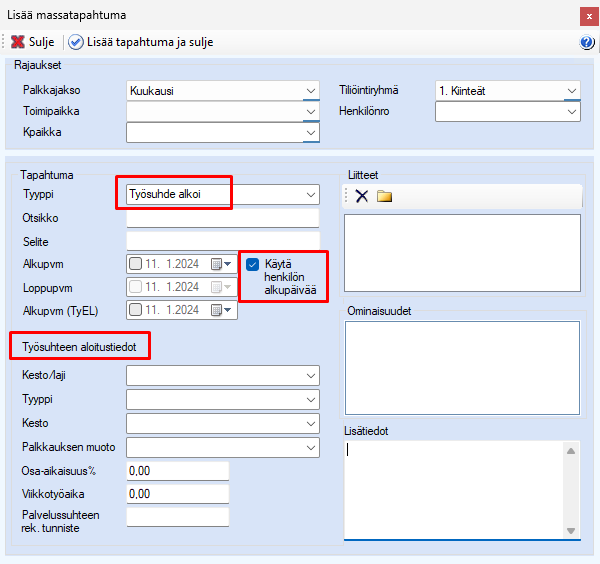Image resolution: width=600 pixels, height=564 pixels.
Task: Toggle the Alkupvm date checkbox
Action: (136, 264)
